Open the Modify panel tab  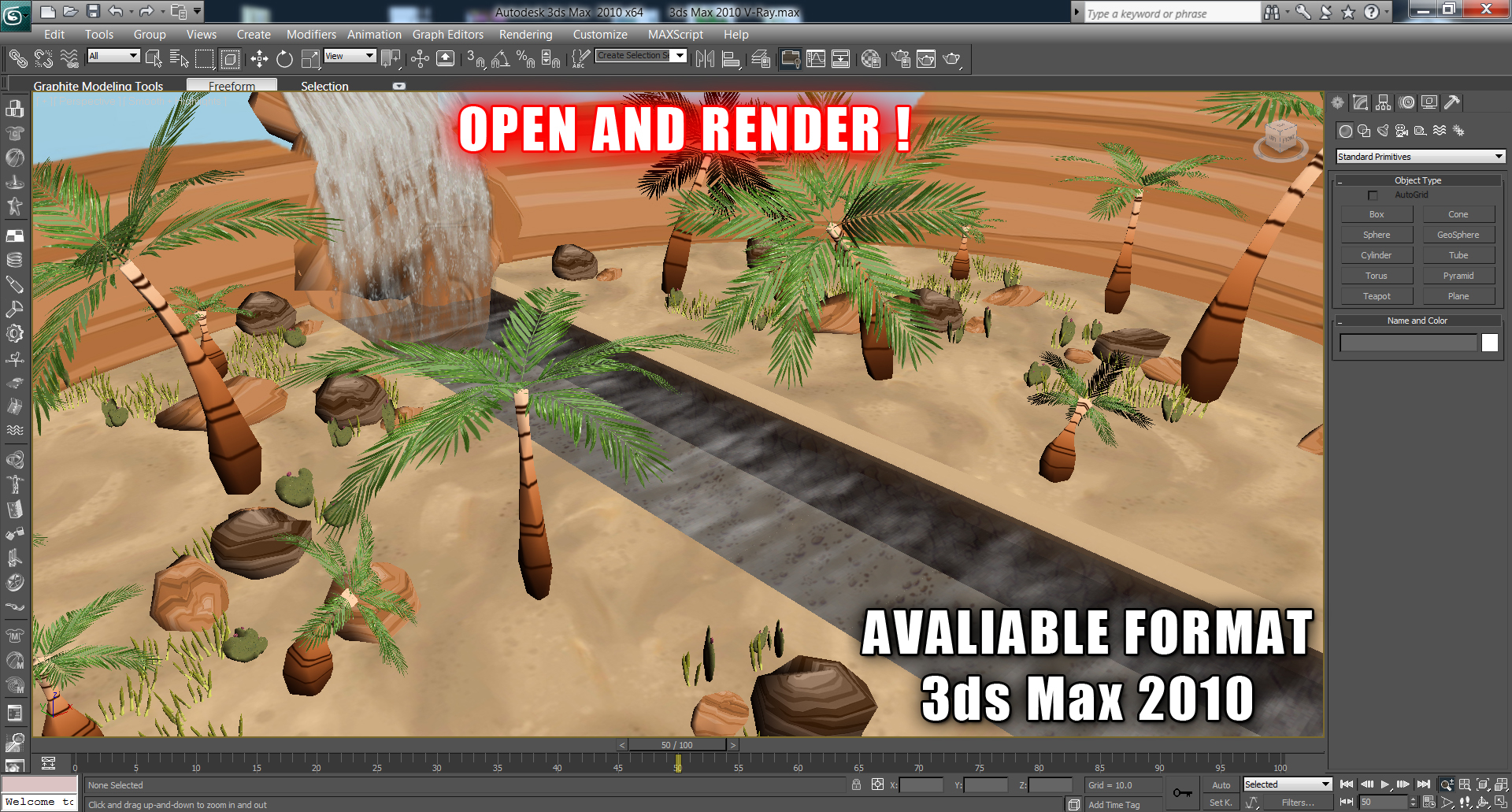(x=1360, y=102)
